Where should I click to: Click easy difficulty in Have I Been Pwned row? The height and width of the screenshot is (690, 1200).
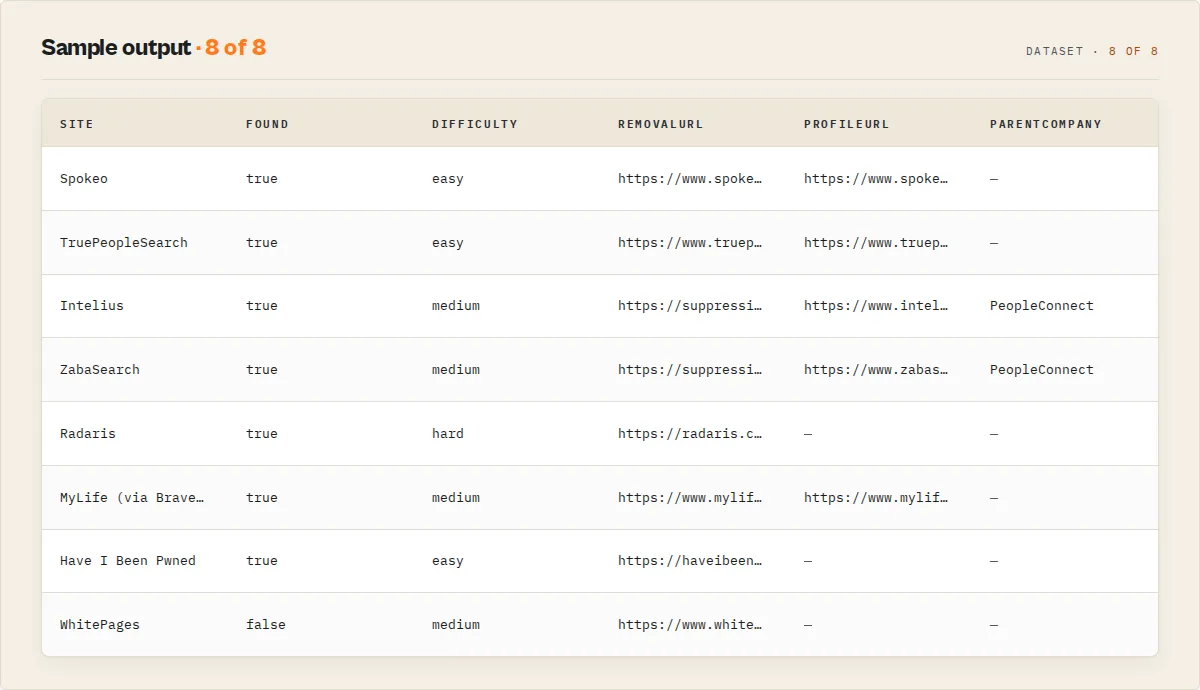[448, 561]
